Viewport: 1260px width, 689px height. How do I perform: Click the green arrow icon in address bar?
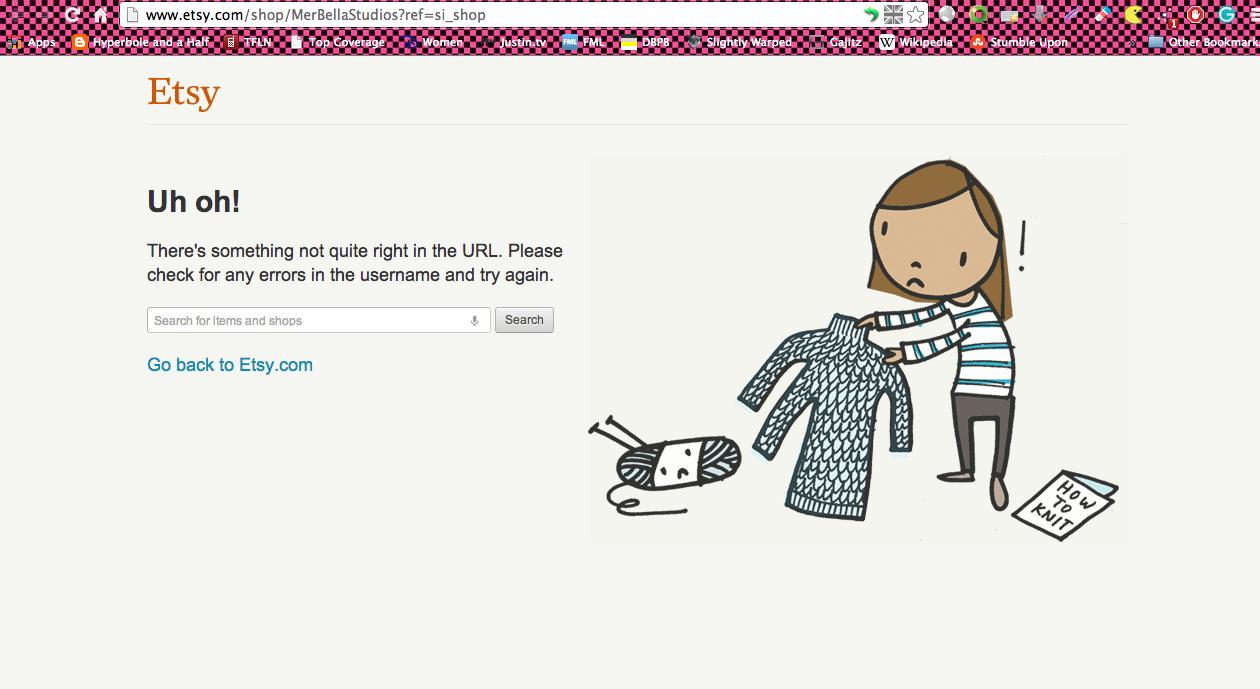pos(871,15)
